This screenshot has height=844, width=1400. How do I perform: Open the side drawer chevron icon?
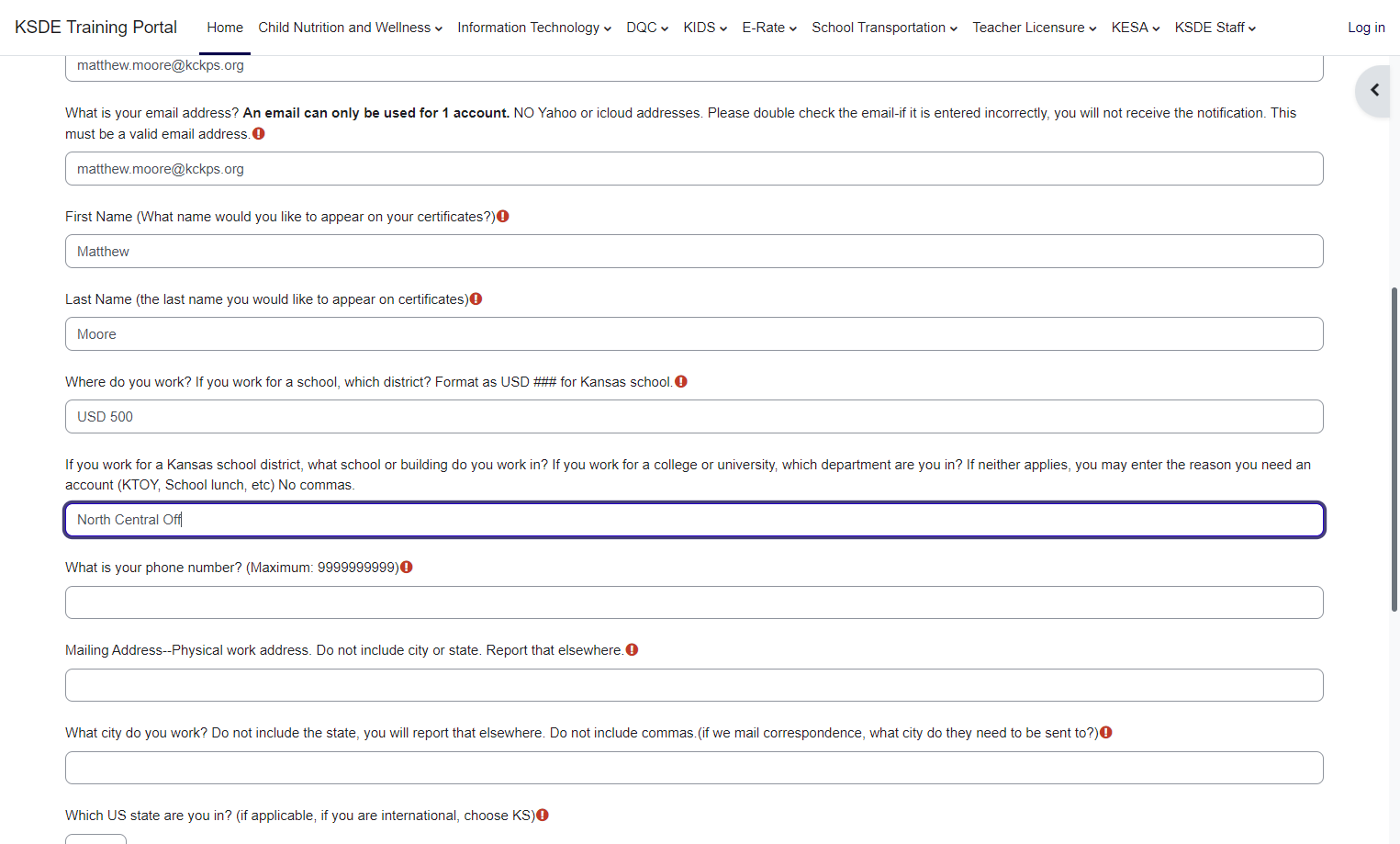click(x=1374, y=90)
